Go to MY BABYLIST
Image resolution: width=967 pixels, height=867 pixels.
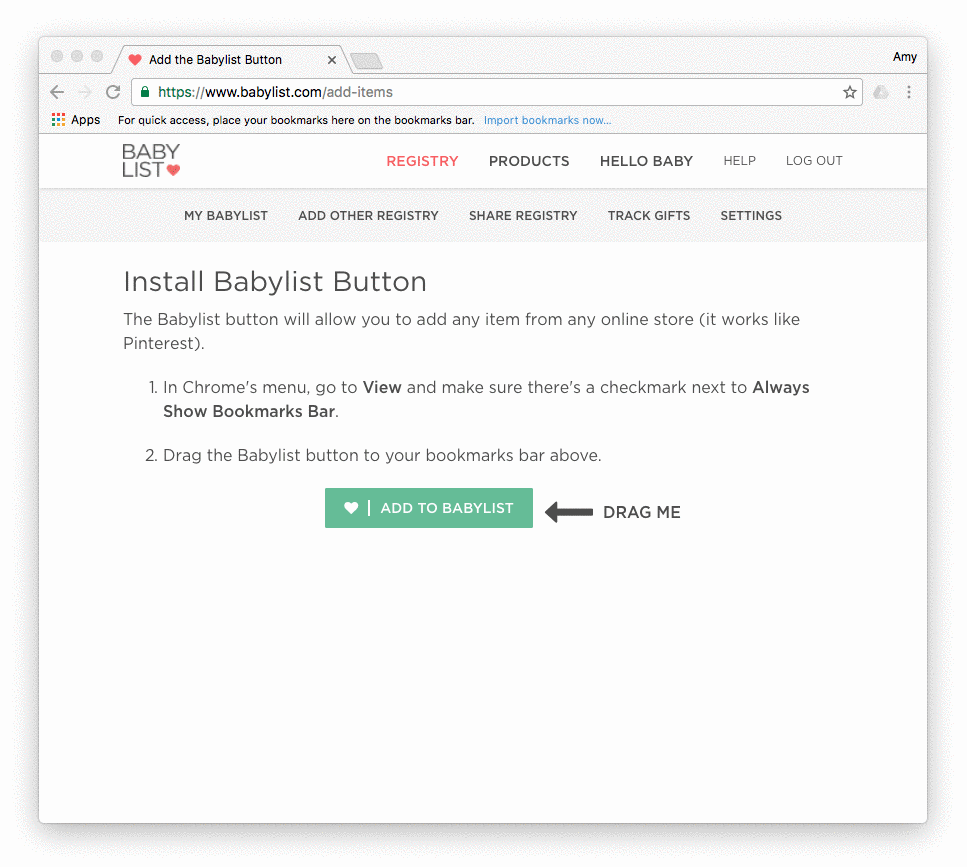226,216
